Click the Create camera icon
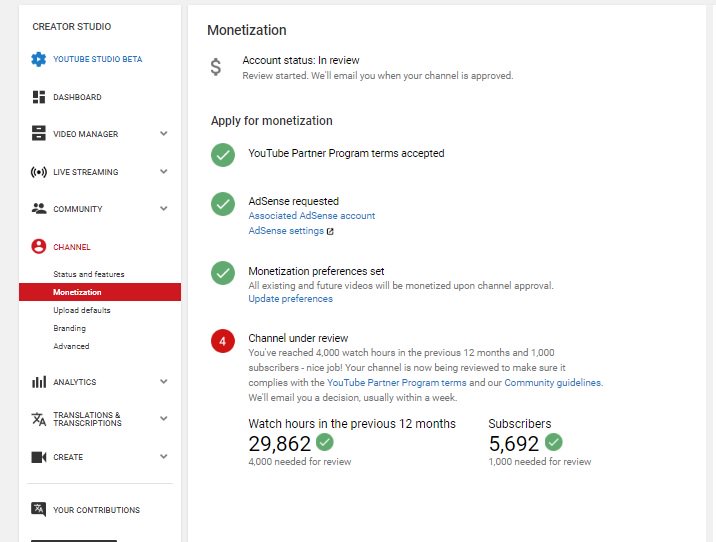Screen dimensions: 716x542 [x=39, y=457]
